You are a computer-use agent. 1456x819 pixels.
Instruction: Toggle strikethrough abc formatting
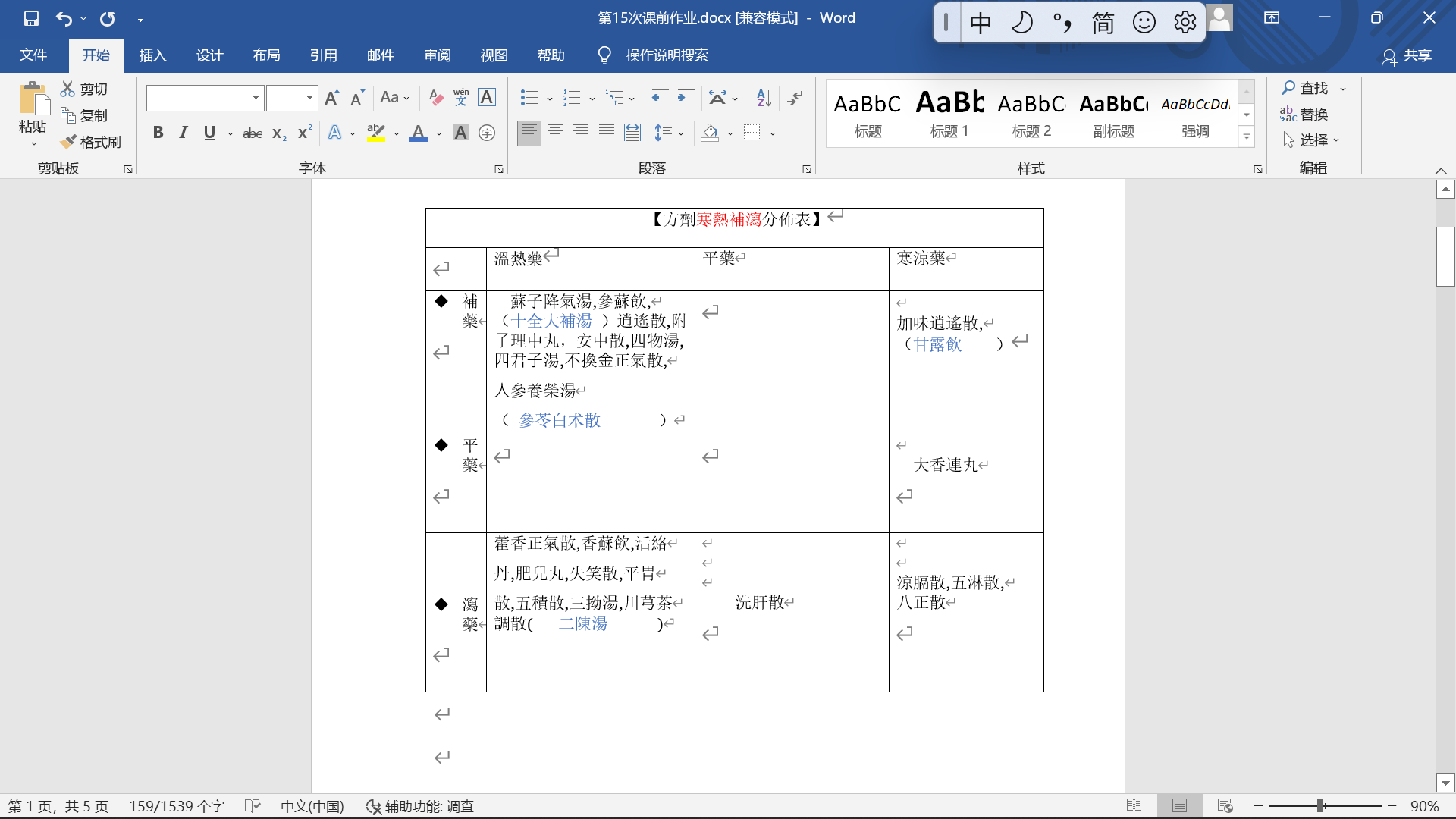pos(253,133)
